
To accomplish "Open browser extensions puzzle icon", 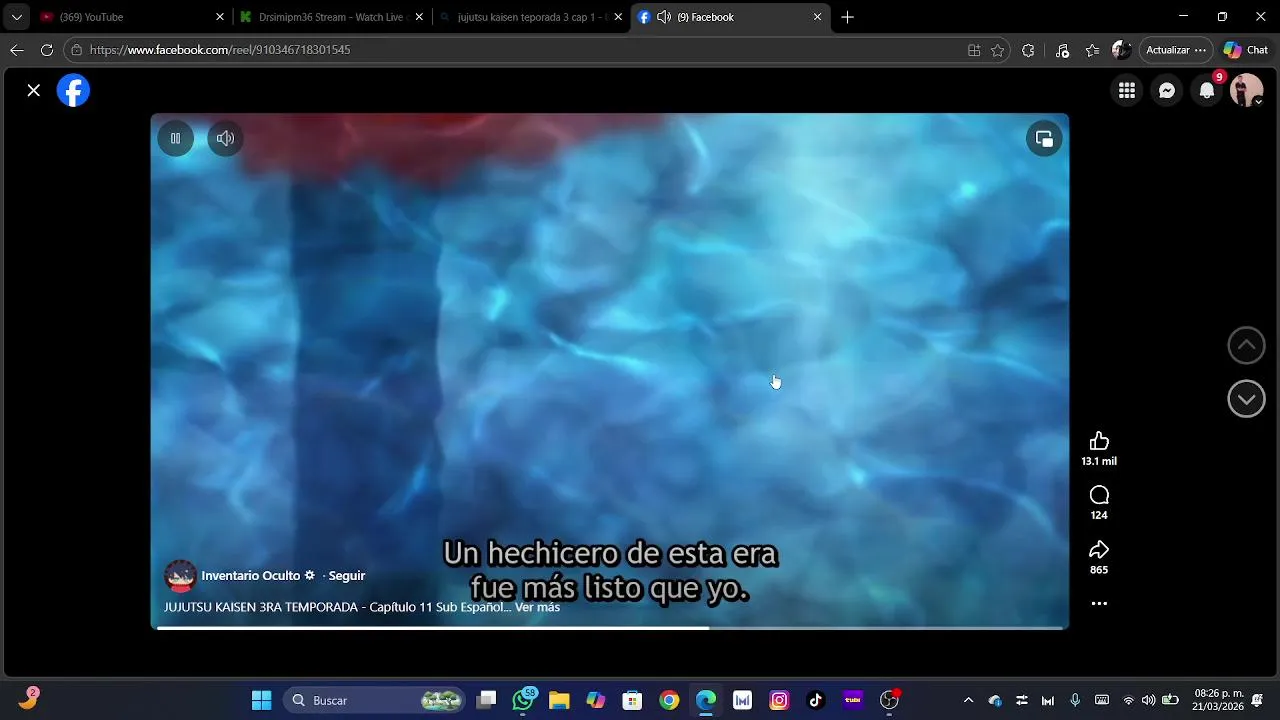I will (x=1028, y=50).
